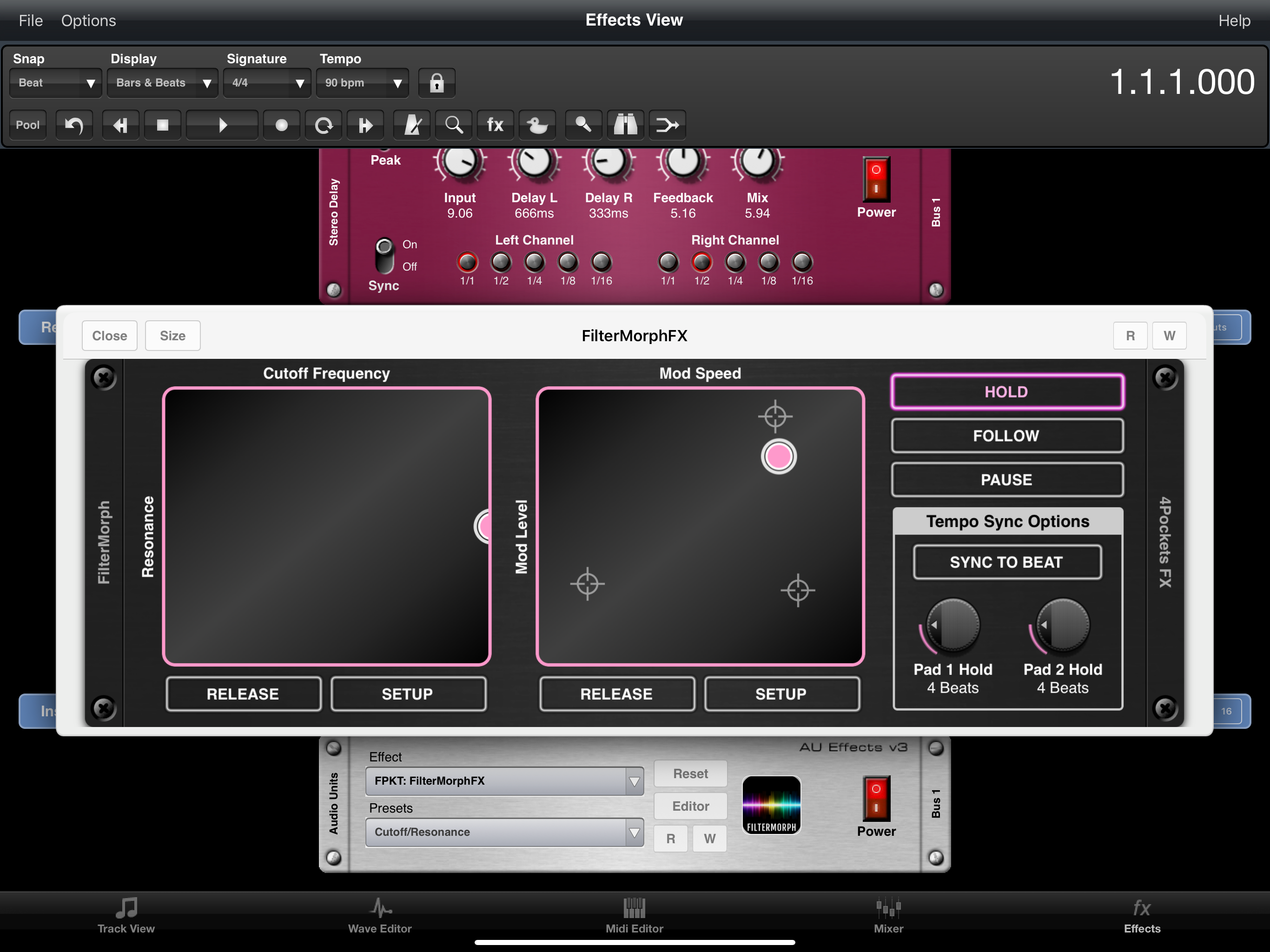Click the skip forward icon
Image resolution: width=1270 pixels, height=952 pixels.
[x=365, y=125]
